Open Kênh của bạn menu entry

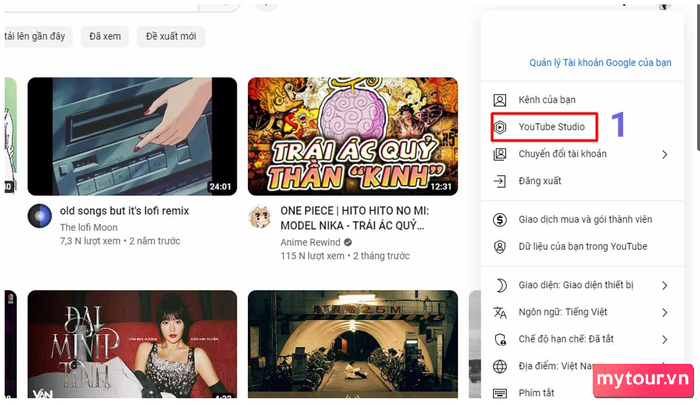[582, 100]
